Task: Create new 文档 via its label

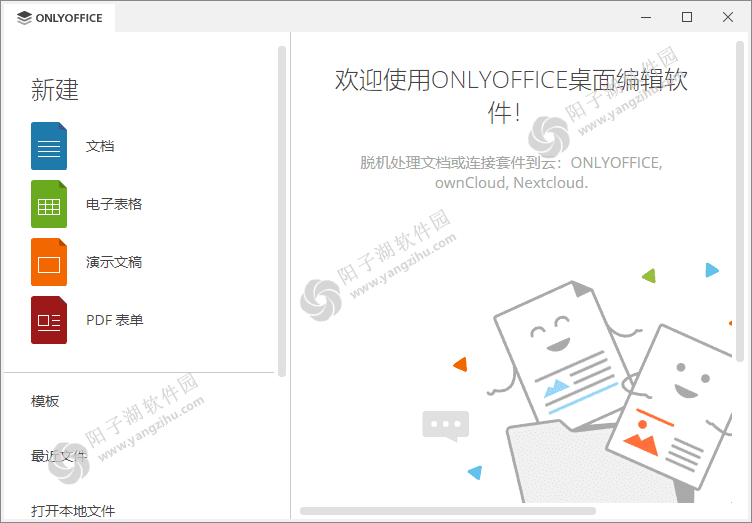Action: pyautogui.click(x=100, y=146)
